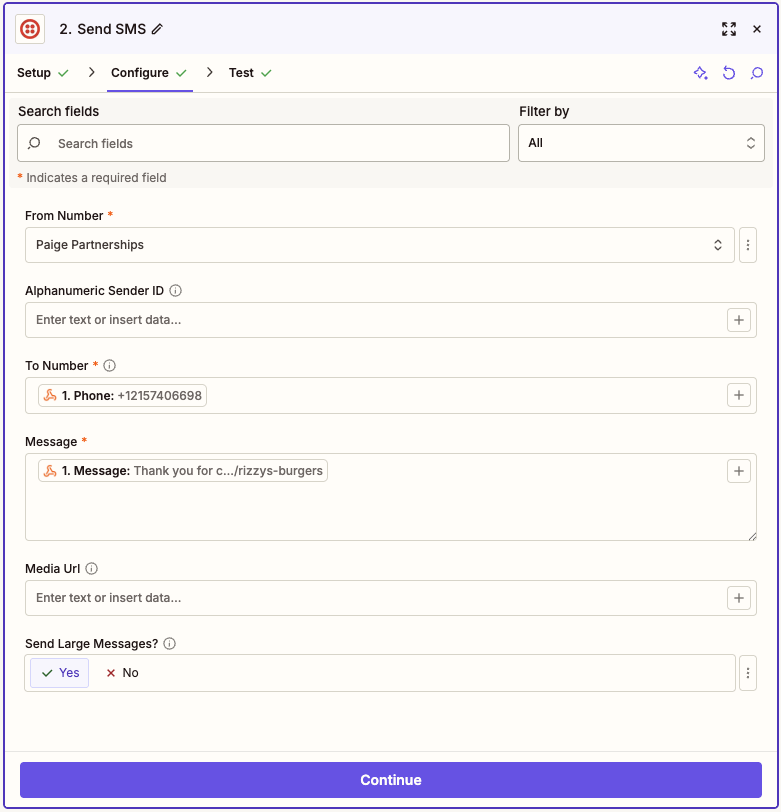
Task: Click the undo refresh arrow icon
Action: click(729, 73)
